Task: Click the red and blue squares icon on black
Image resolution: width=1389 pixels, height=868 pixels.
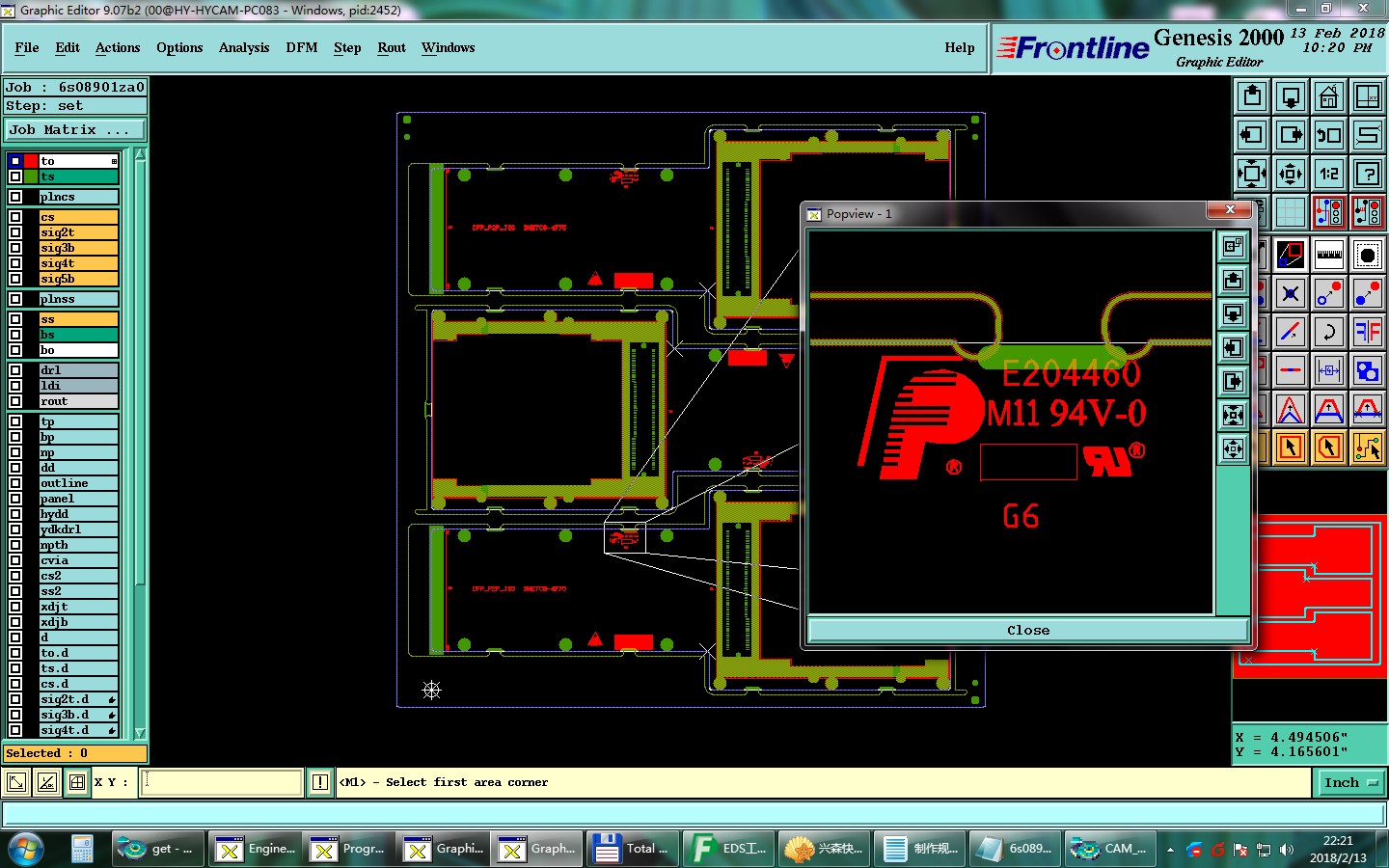Action: click(1291, 256)
